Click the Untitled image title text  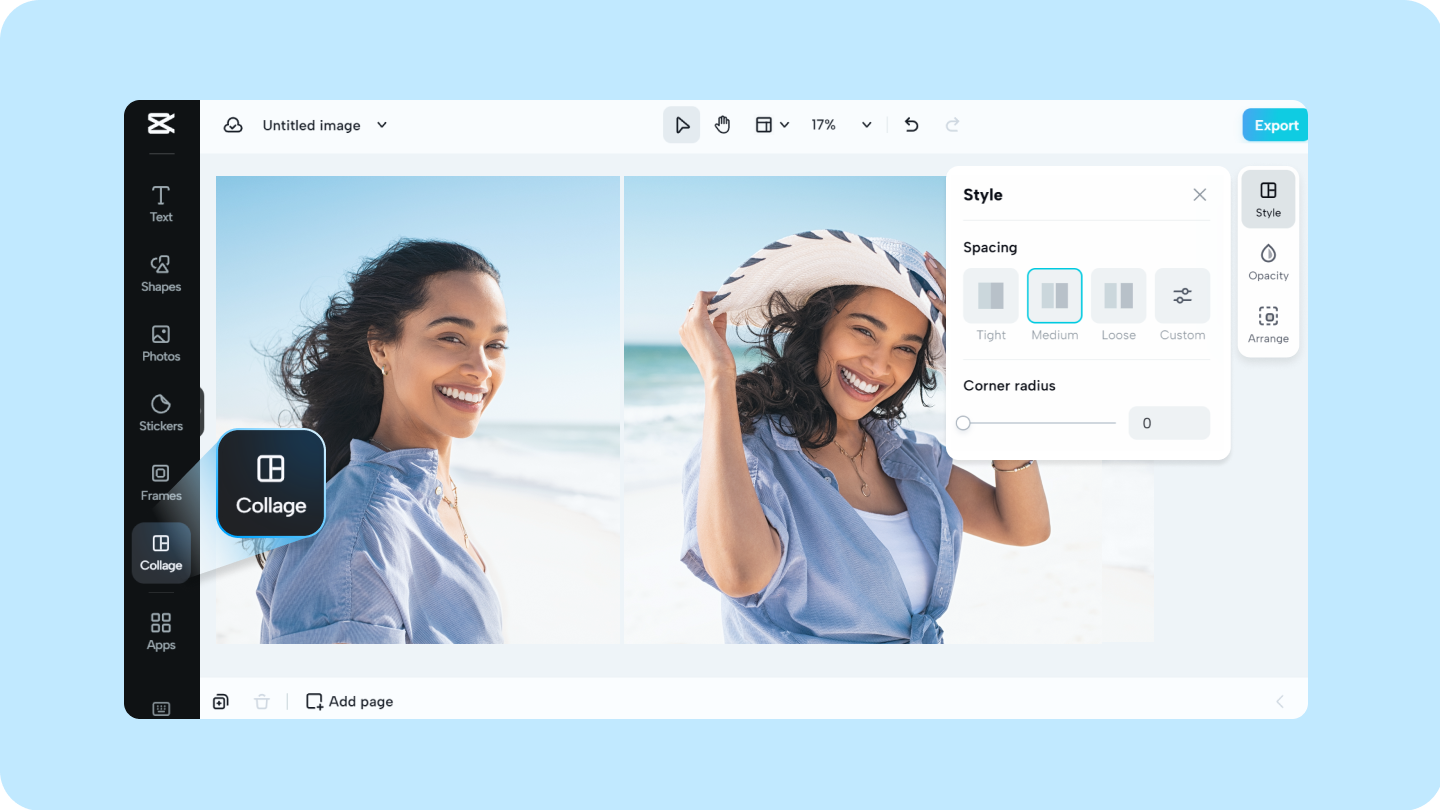coord(311,125)
